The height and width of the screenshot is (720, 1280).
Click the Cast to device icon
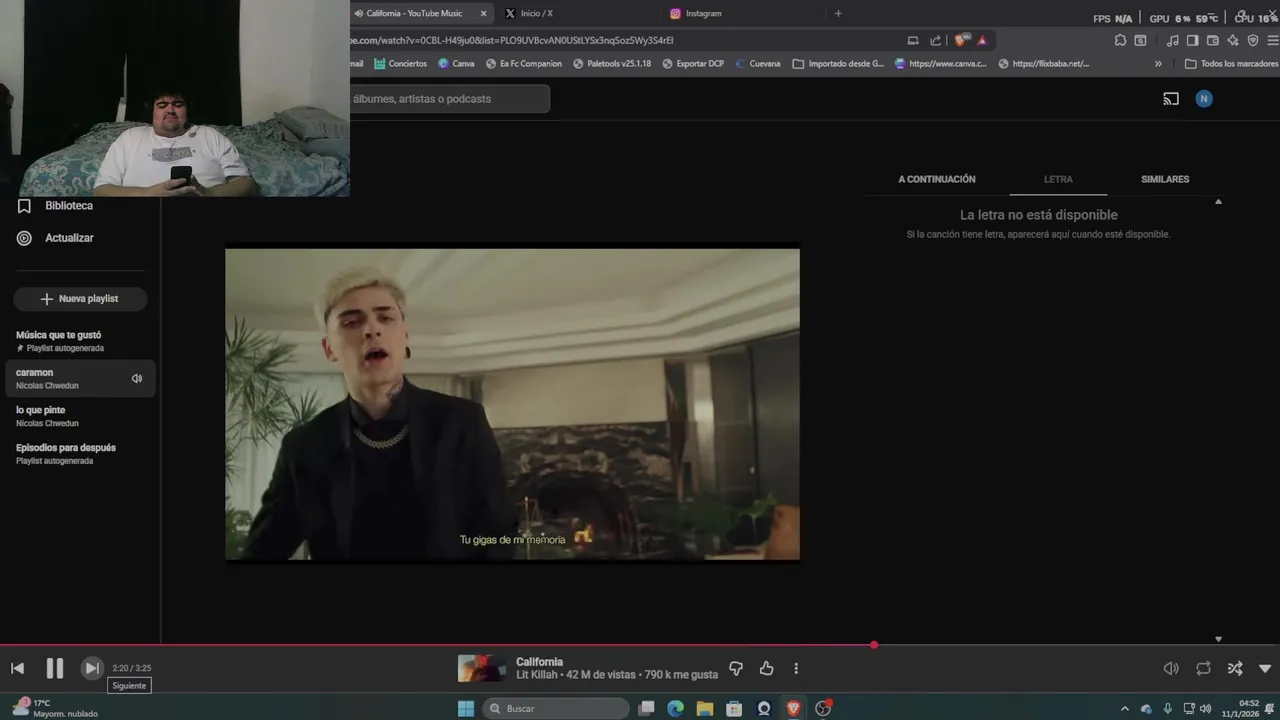click(x=1171, y=99)
